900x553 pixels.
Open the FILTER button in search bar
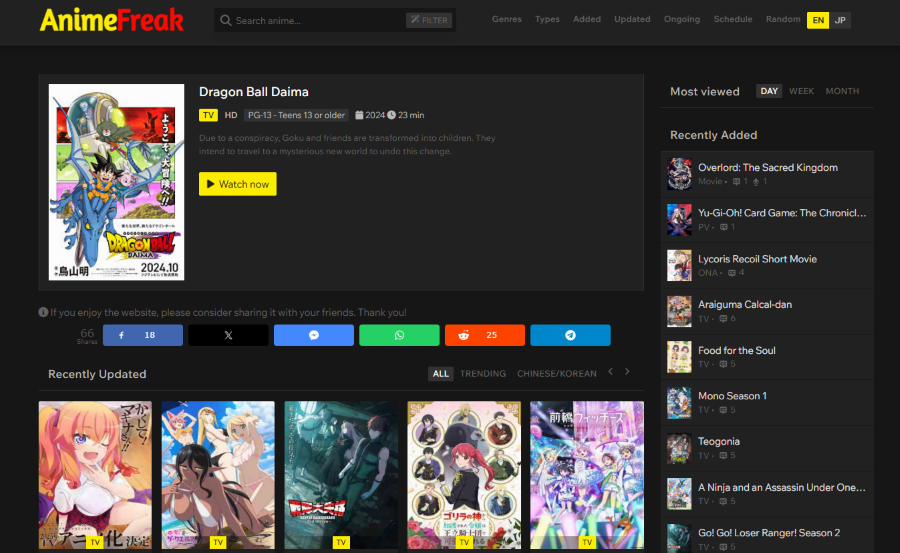point(429,20)
